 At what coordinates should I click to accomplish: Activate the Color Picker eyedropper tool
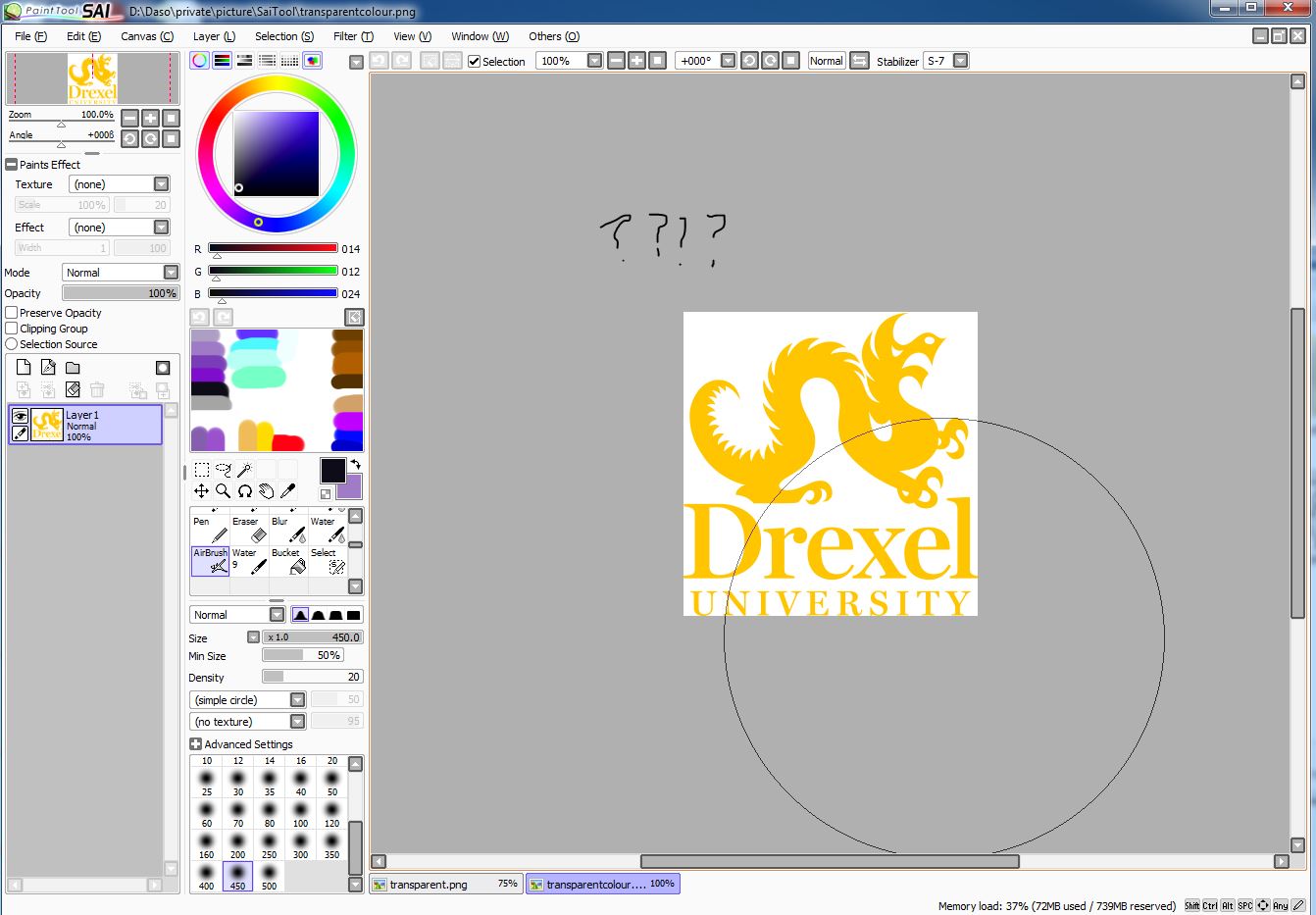(287, 491)
